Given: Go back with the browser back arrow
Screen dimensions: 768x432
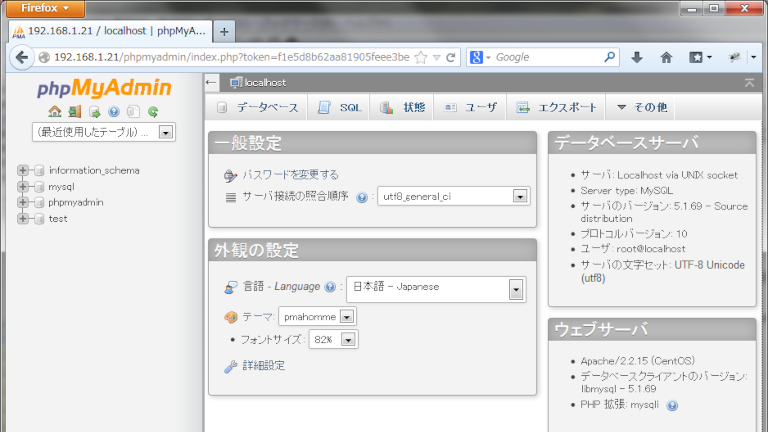Looking at the screenshot, I should (22, 57).
